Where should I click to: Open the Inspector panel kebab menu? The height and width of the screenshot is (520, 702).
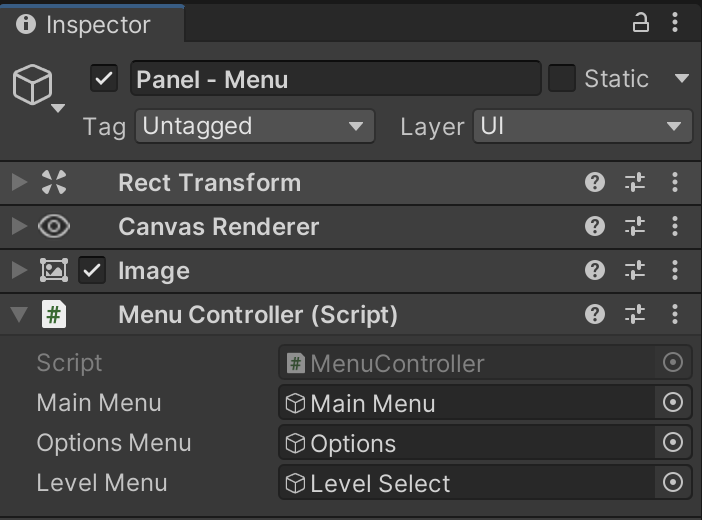pos(677,23)
